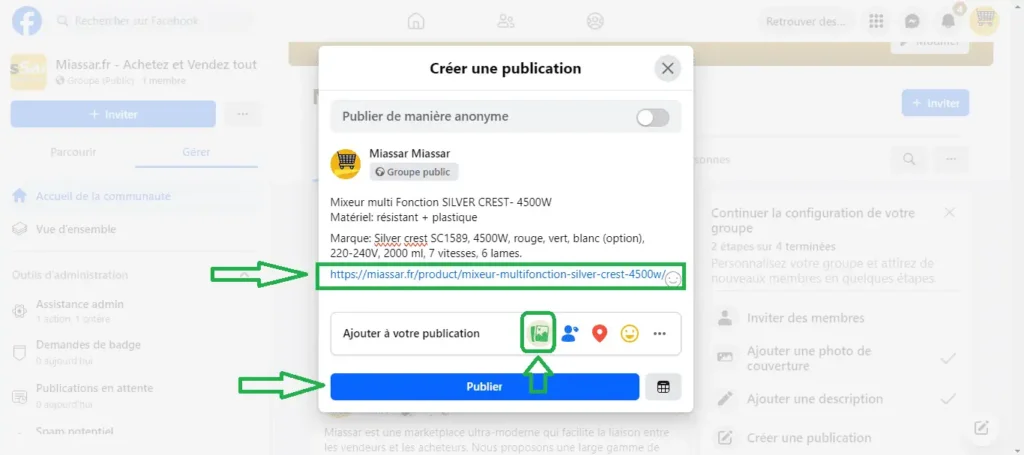1024x455 pixels.
Task: Open the schedule post button beside Publier
Action: pyautogui.click(x=662, y=387)
